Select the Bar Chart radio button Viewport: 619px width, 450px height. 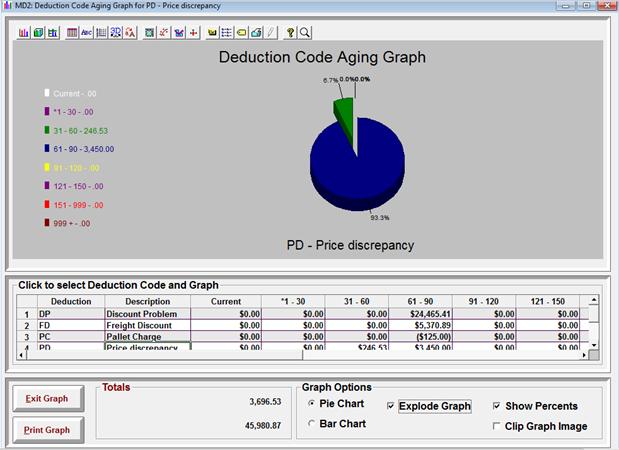[x=311, y=424]
